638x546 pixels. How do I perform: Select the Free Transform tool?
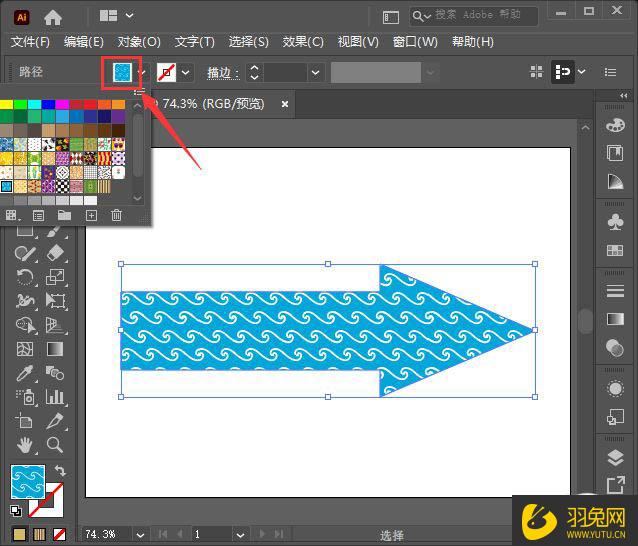[55, 301]
